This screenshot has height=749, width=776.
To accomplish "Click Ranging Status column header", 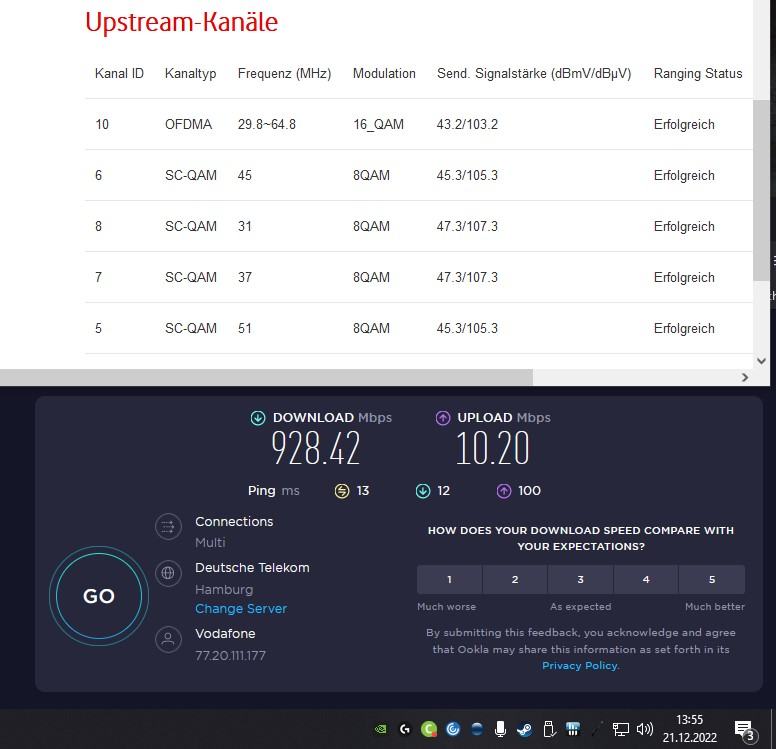I will pos(698,73).
